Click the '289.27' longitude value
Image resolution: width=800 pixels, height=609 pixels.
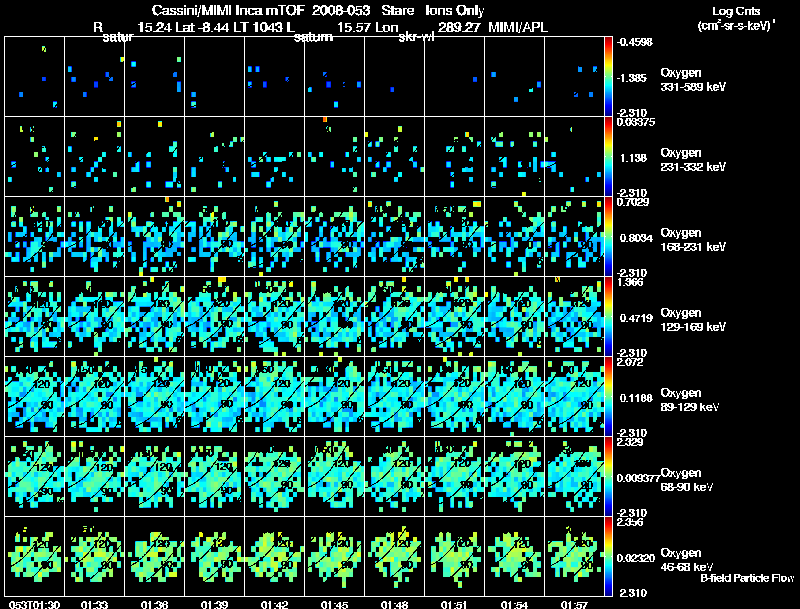pos(459,28)
